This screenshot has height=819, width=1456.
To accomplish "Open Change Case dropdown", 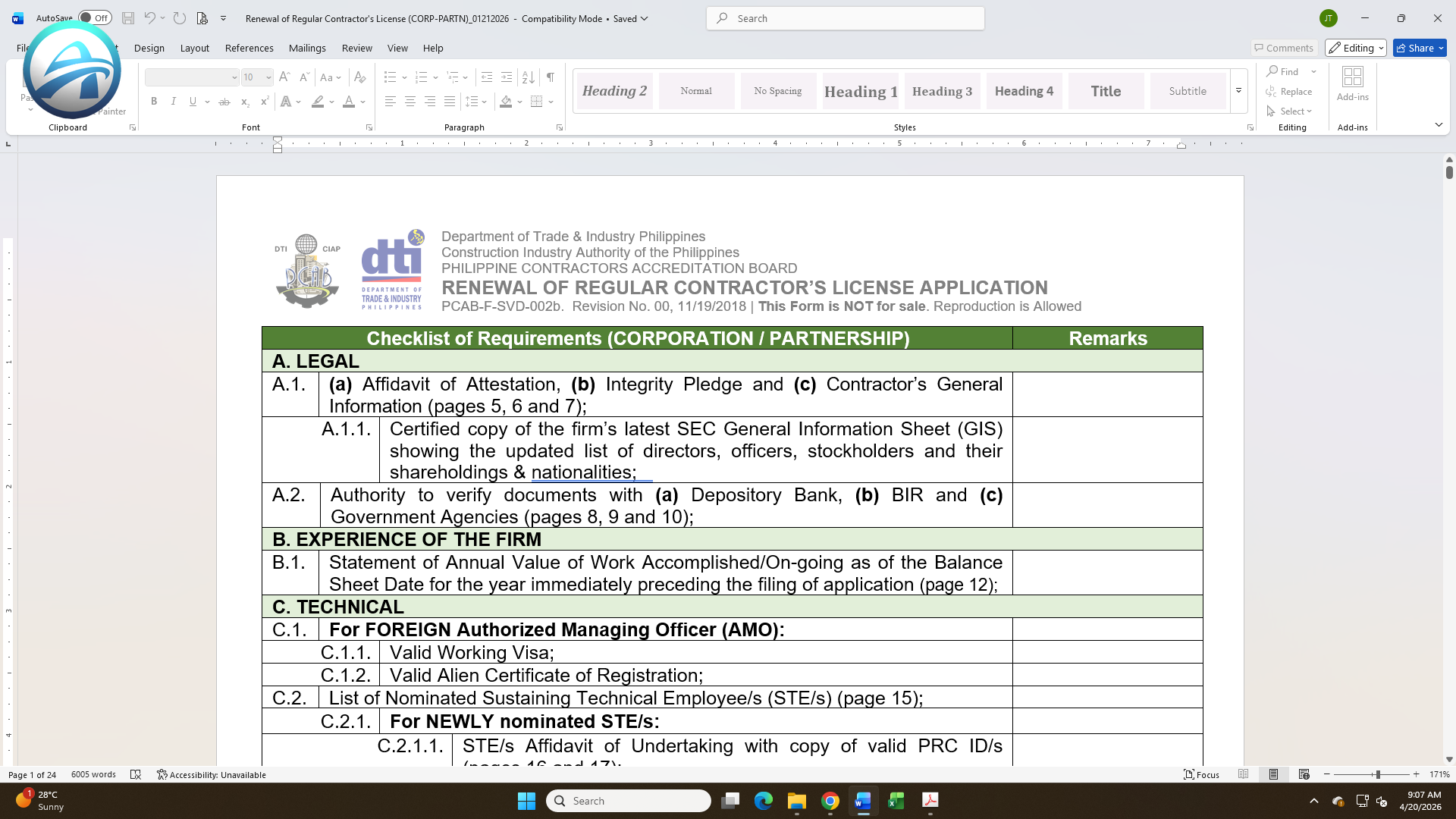I will click(331, 77).
